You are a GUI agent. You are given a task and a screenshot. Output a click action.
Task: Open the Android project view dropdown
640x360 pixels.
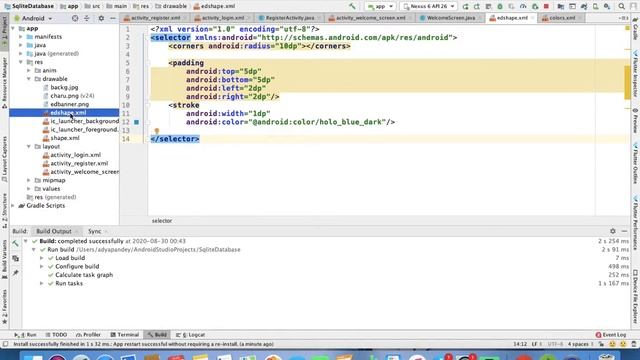click(x=33, y=18)
